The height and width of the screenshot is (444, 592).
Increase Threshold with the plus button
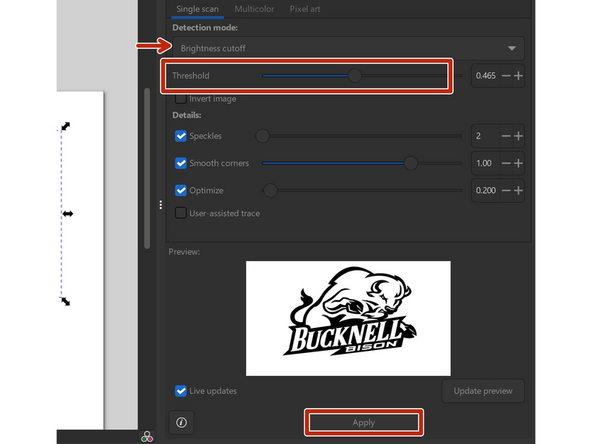point(518,76)
